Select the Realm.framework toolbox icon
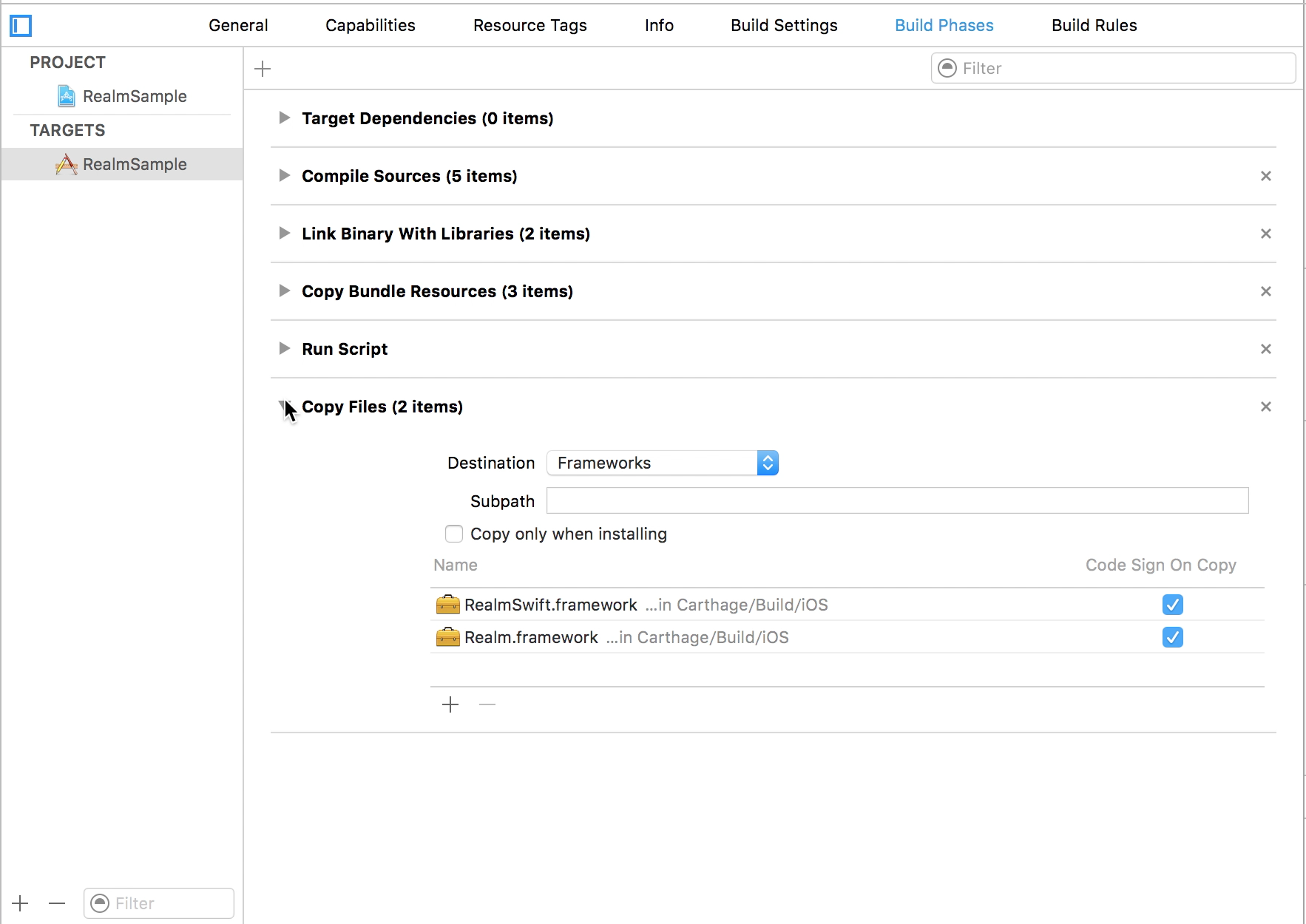 click(447, 637)
